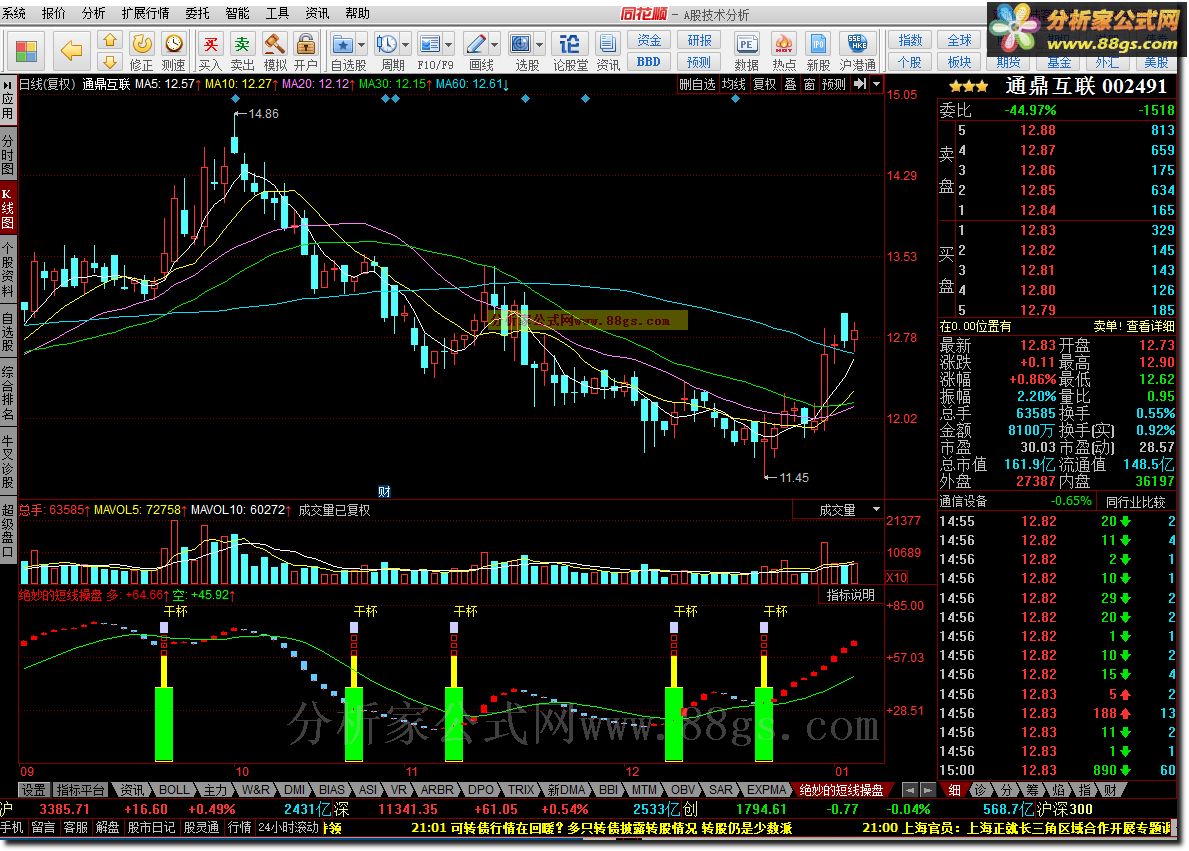Open the 系统 menu

point(14,13)
